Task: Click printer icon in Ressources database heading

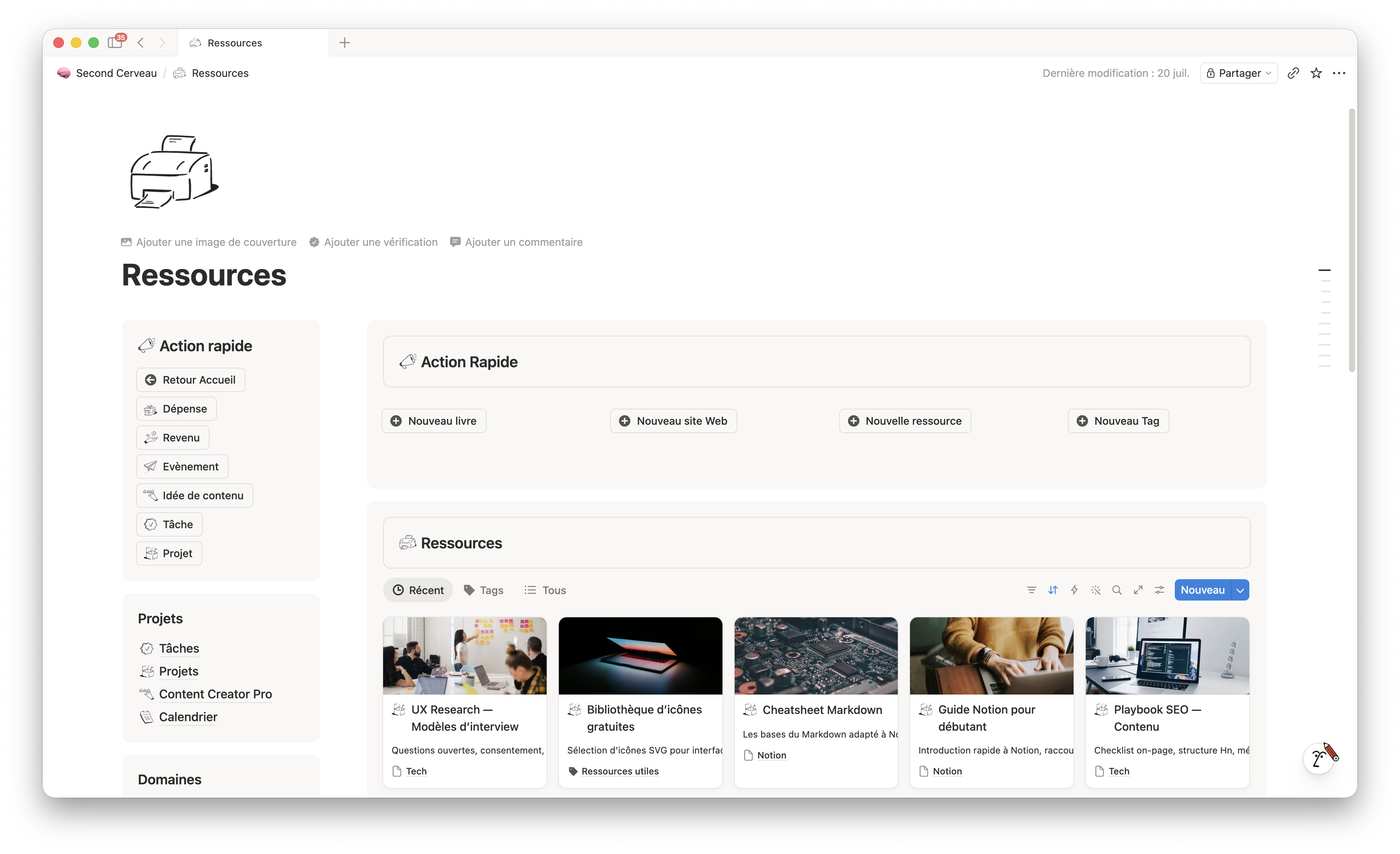Action: click(407, 543)
